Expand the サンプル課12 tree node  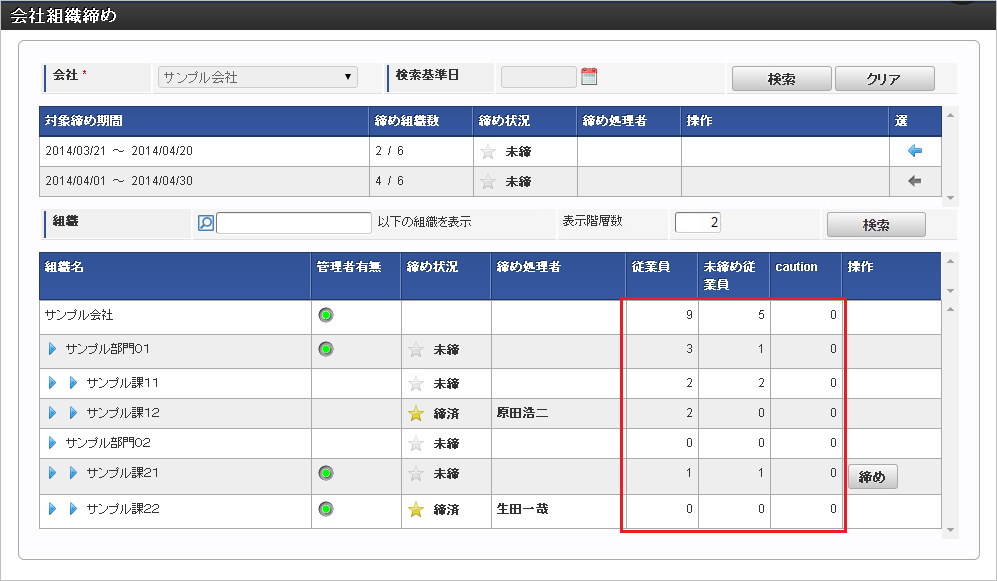(73, 413)
